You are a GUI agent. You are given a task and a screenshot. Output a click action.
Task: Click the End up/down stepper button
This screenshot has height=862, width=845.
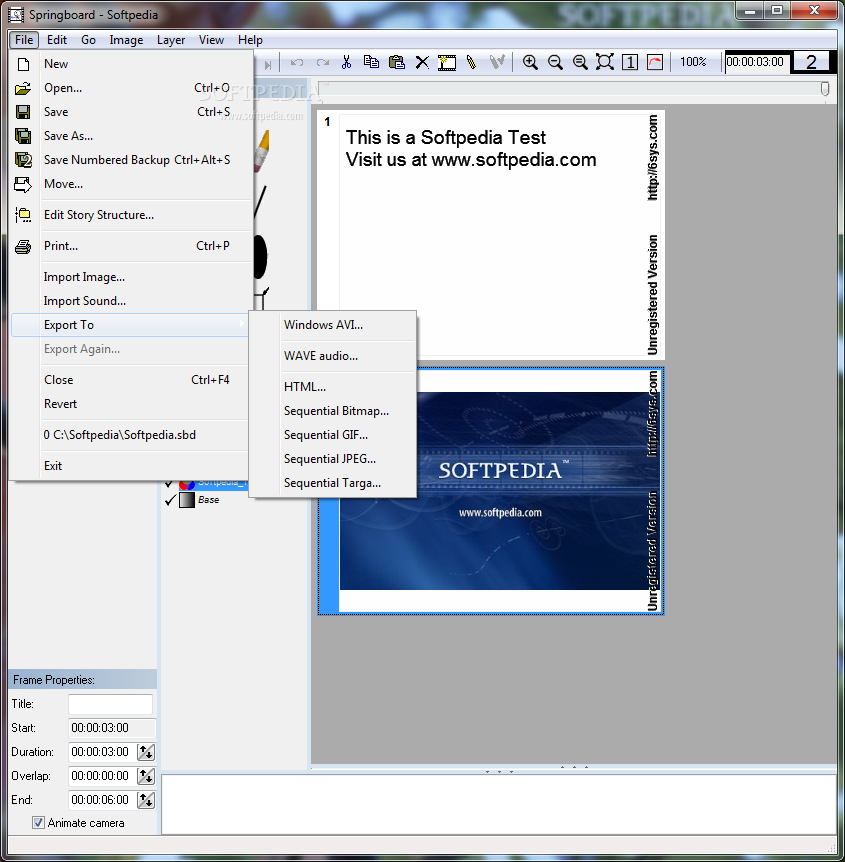(x=146, y=800)
